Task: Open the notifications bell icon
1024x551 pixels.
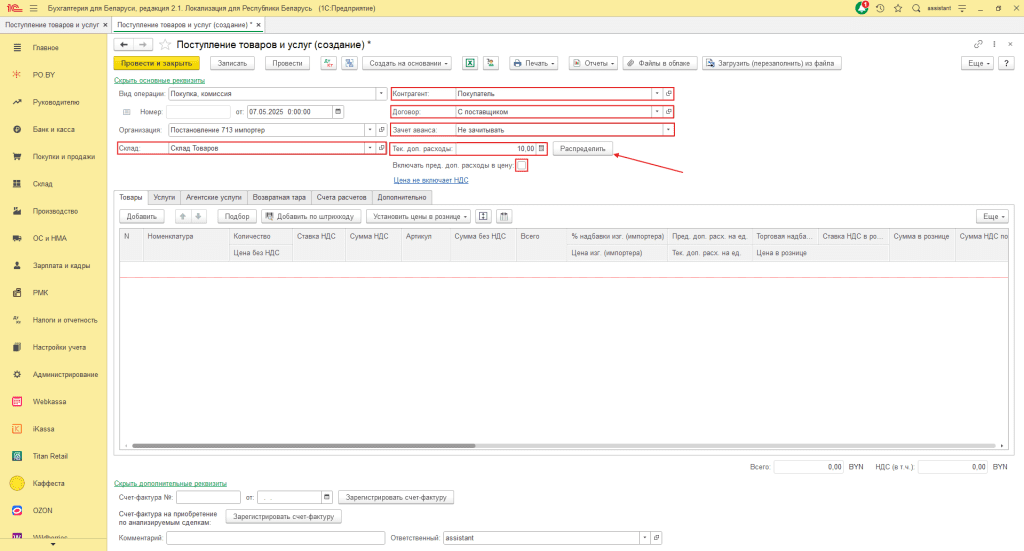Action: (x=862, y=8)
